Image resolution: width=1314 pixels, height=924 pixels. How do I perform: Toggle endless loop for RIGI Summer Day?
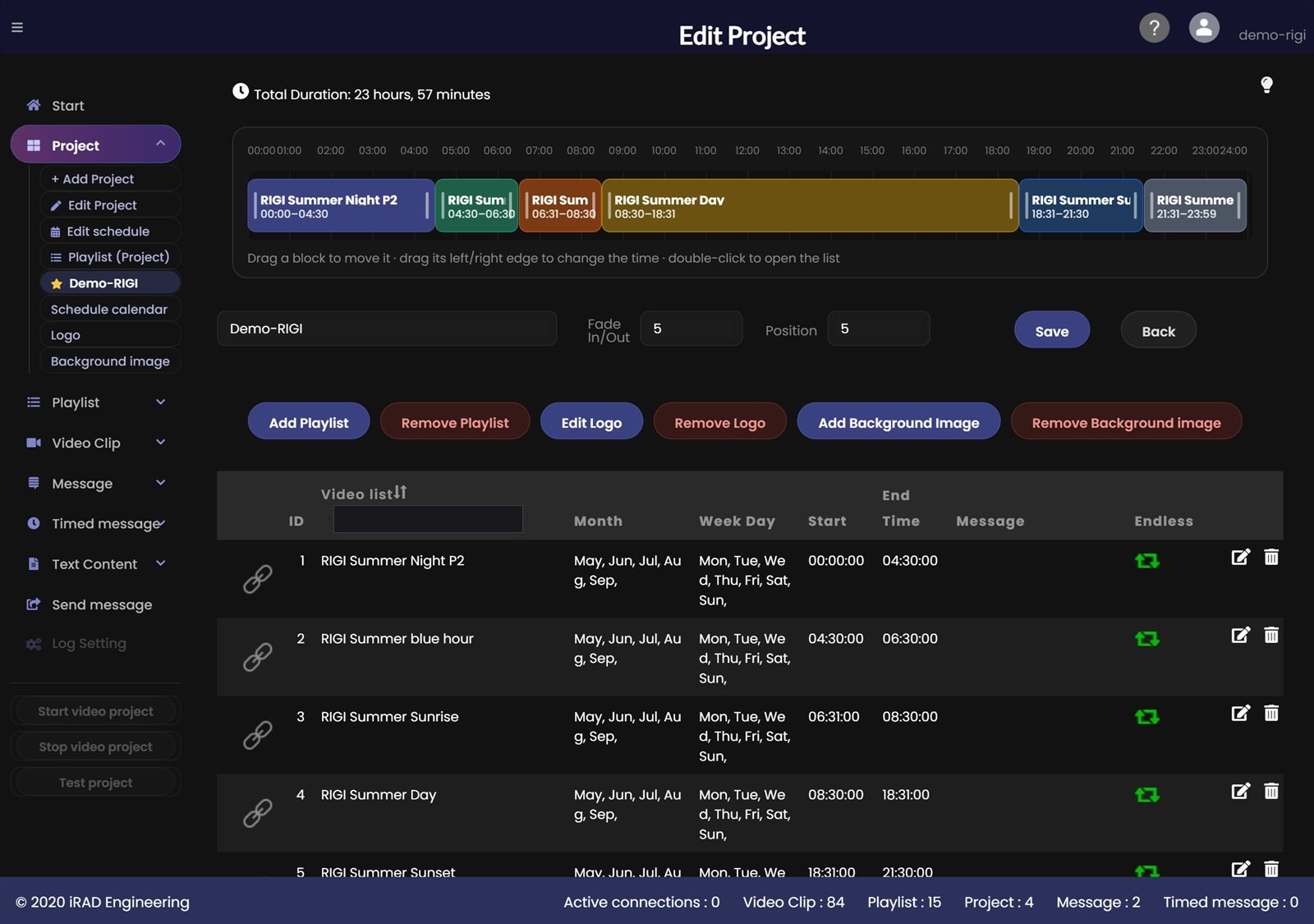point(1146,795)
